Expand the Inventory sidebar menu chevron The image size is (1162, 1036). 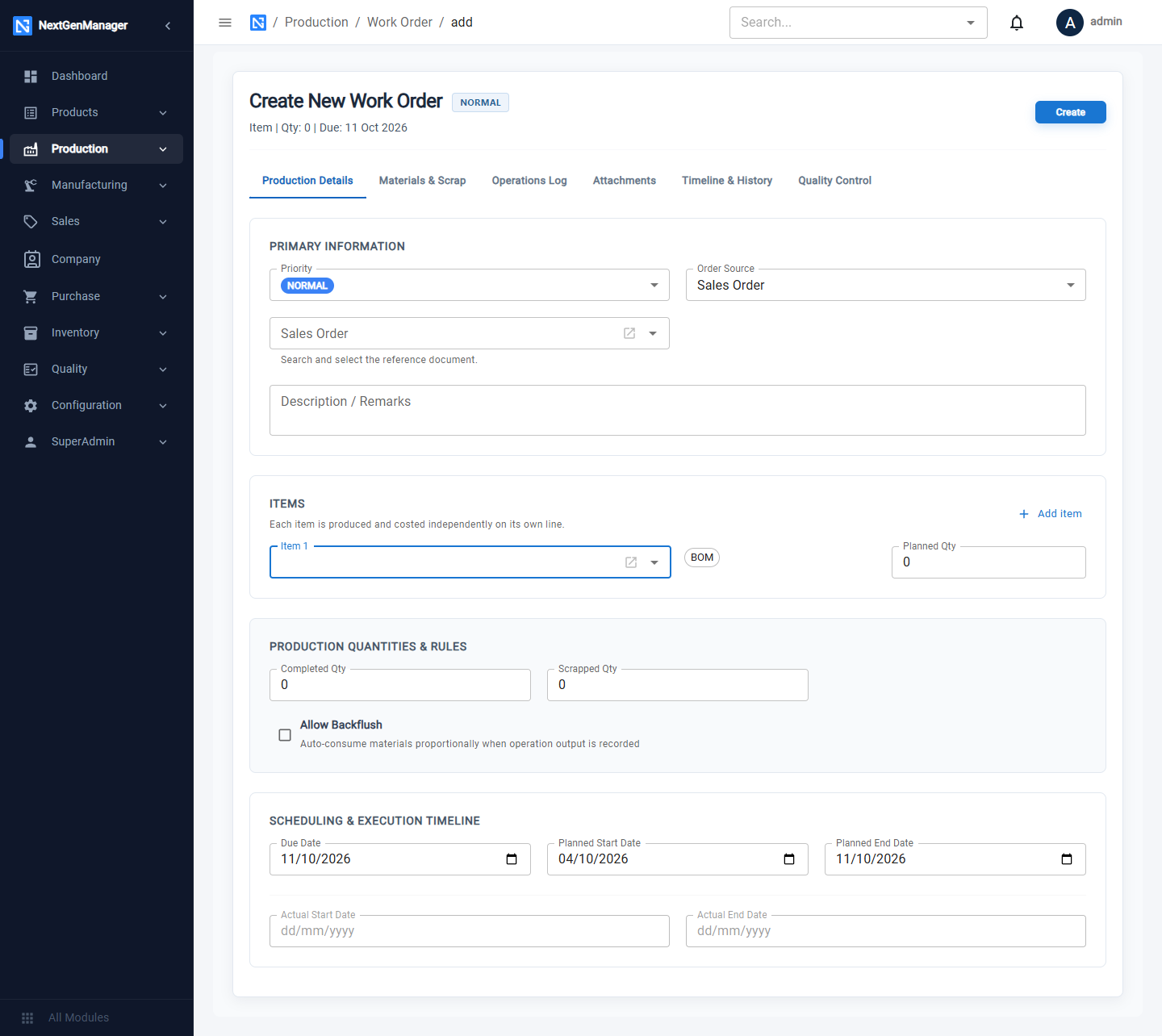click(x=163, y=332)
